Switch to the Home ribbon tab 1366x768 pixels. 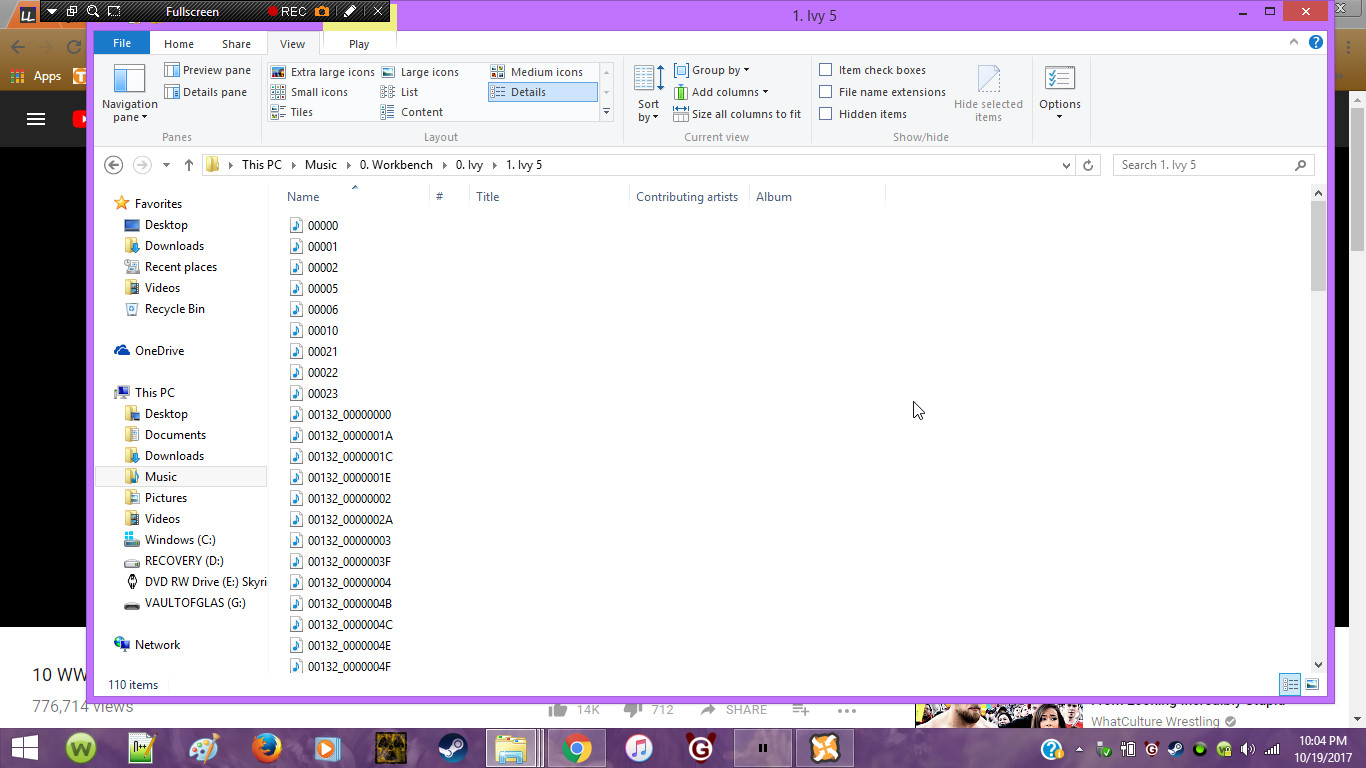179,44
